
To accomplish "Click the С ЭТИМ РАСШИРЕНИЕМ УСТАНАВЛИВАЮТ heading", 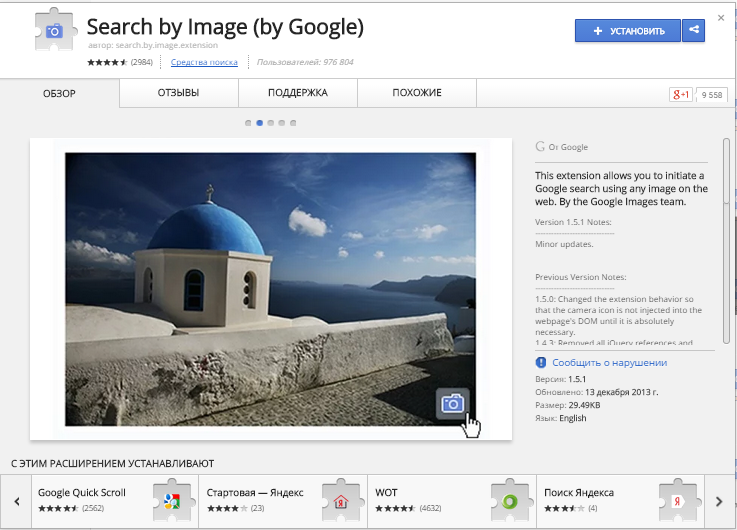I will tap(112, 464).
